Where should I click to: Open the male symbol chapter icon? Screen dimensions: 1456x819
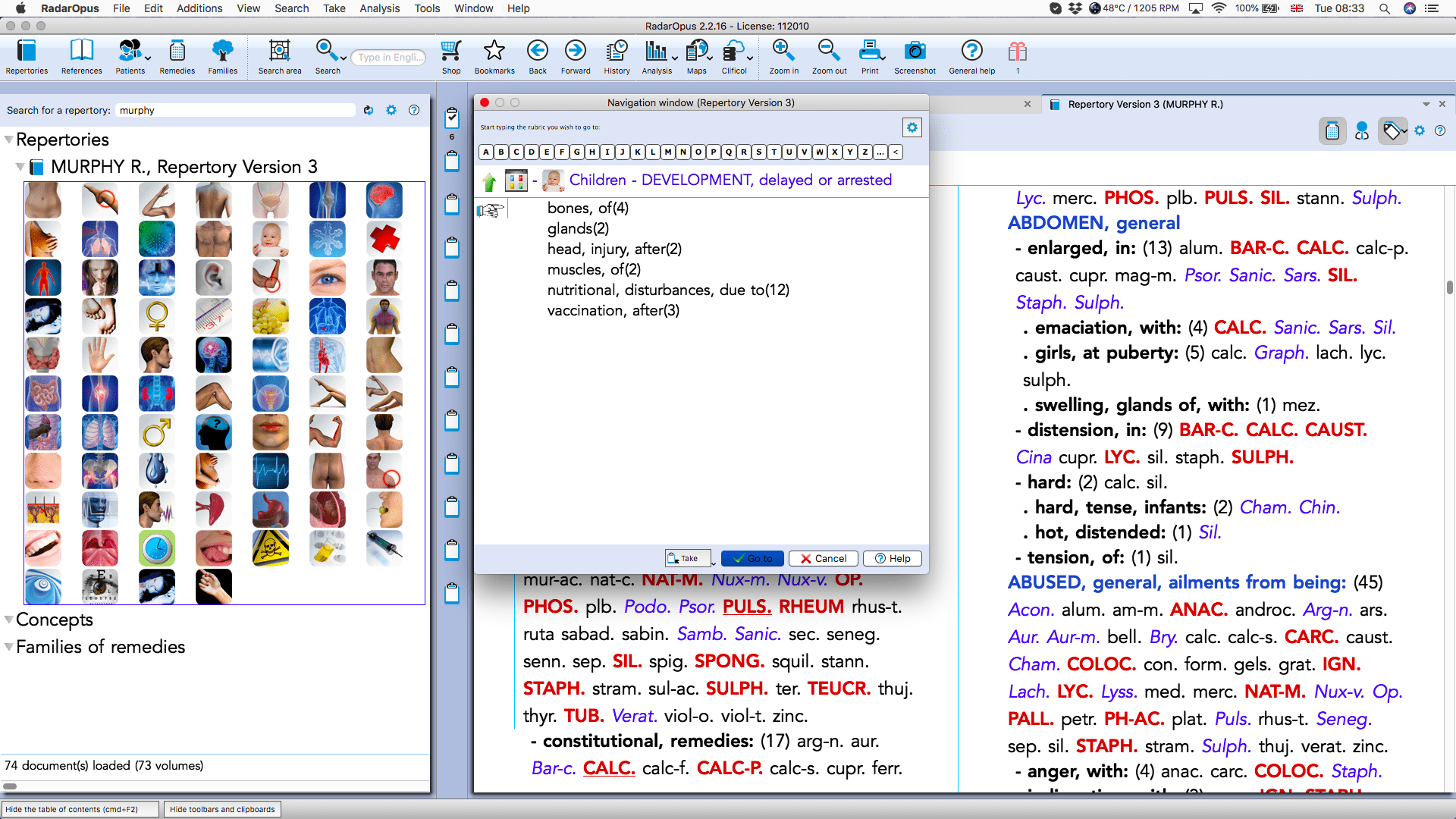click(157, 432)
